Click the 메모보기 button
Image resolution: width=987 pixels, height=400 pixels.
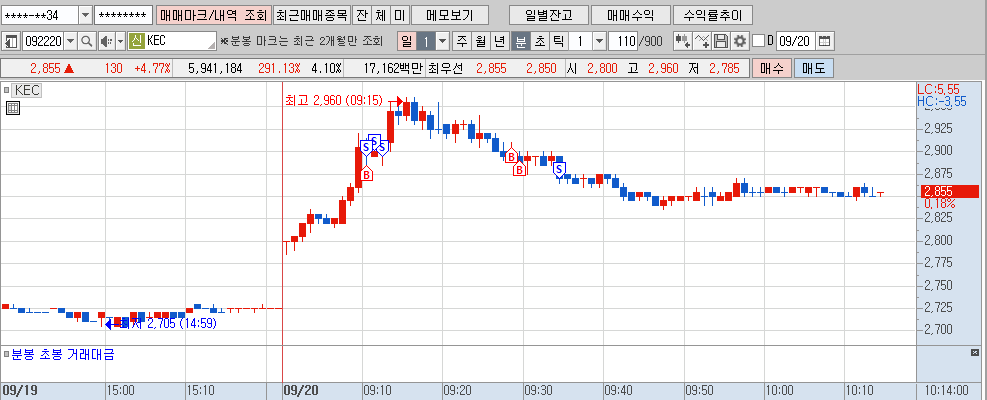449,14
